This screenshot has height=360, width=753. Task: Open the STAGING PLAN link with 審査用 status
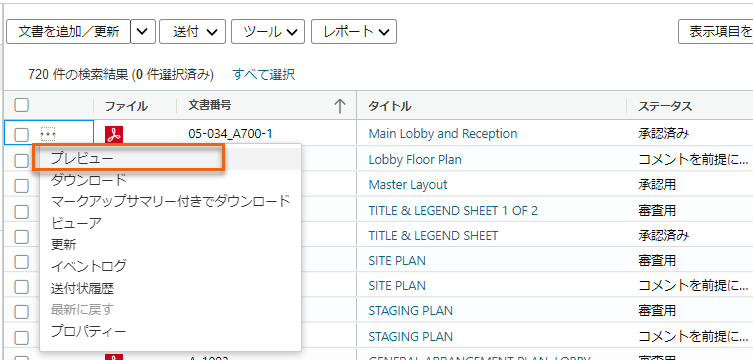click(x=411, y=311)
